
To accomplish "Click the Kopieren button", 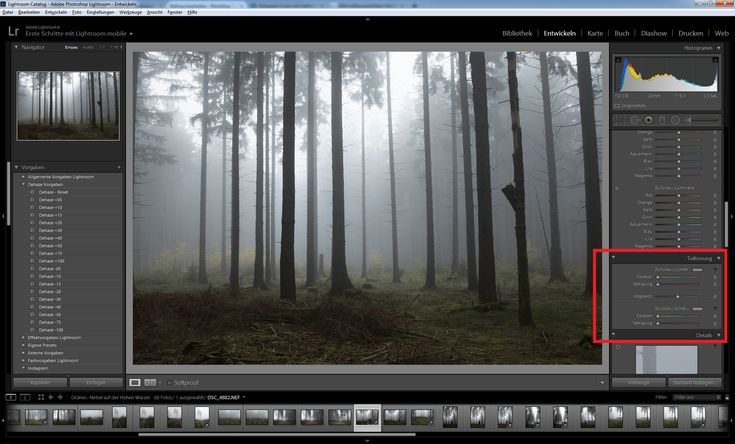I will (x=40, y=383).
